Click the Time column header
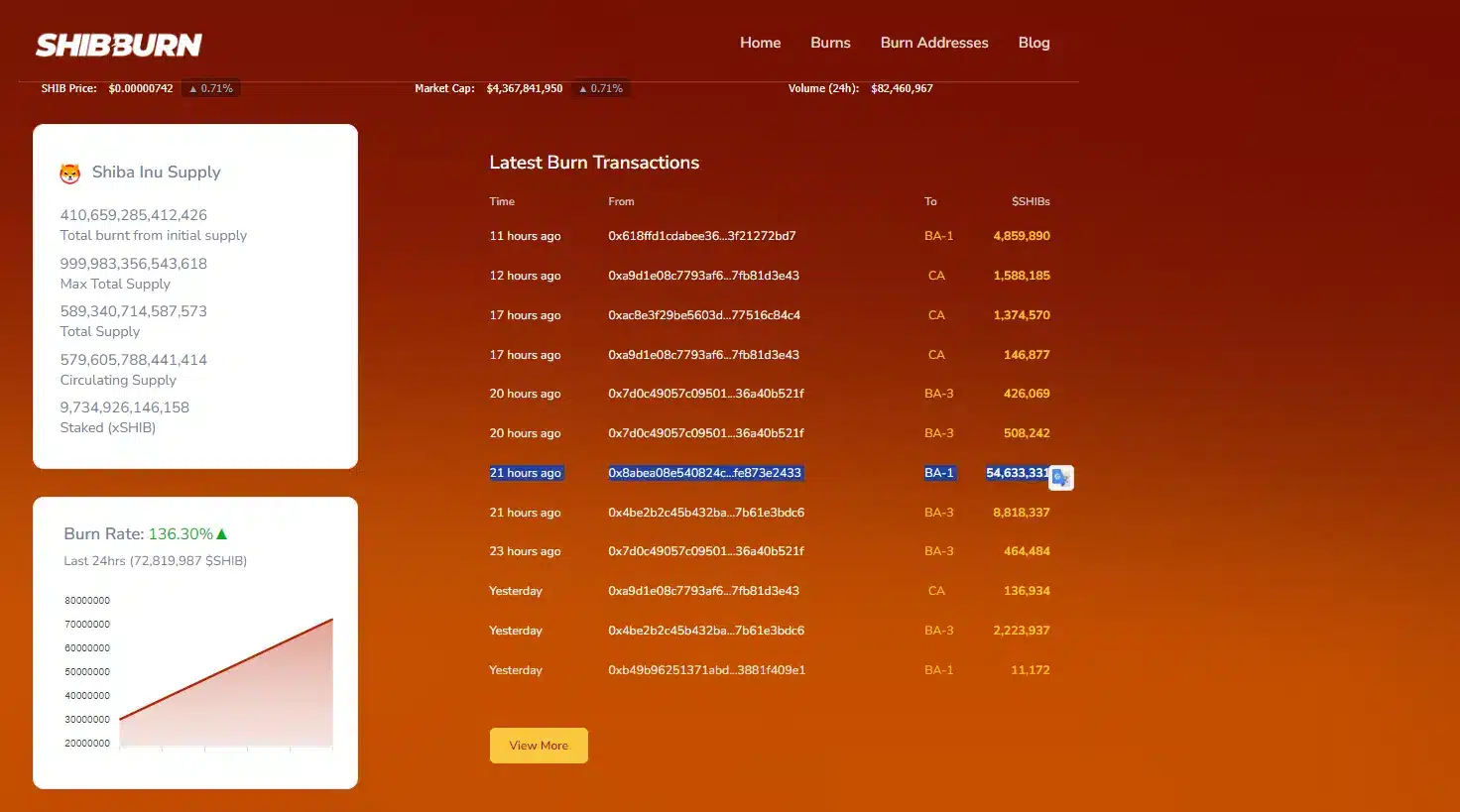Image resolution: width=1460 pixels, height=812 pixels. coord(502,201)
